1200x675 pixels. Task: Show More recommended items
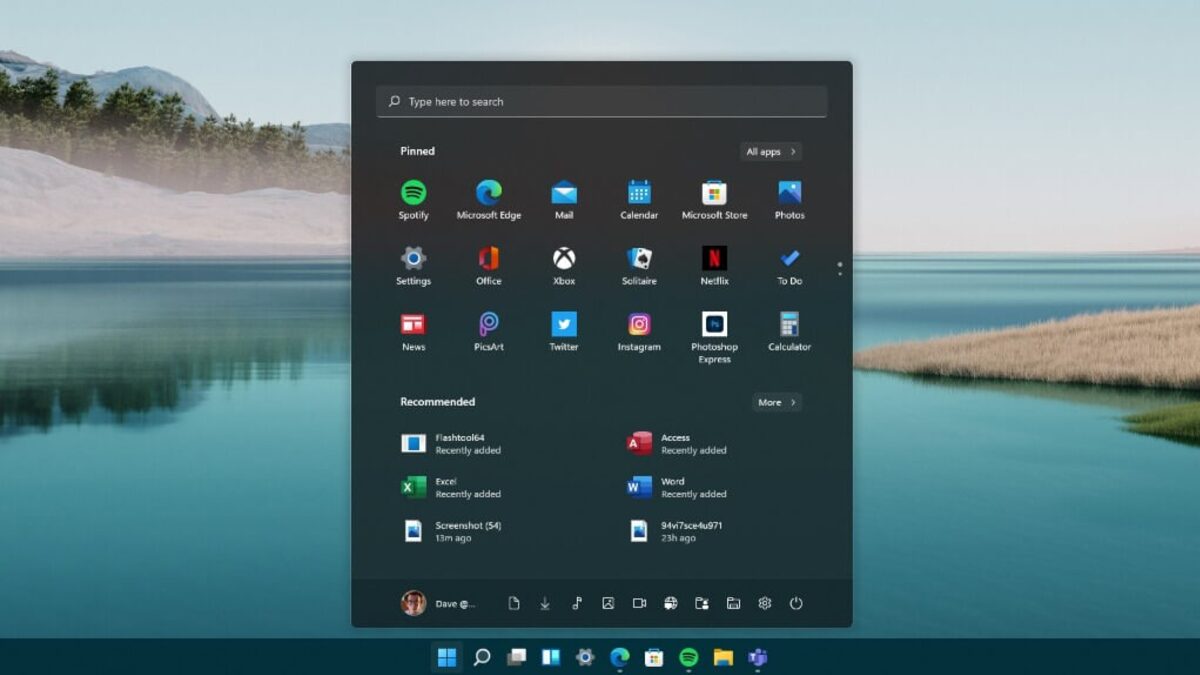776,402
